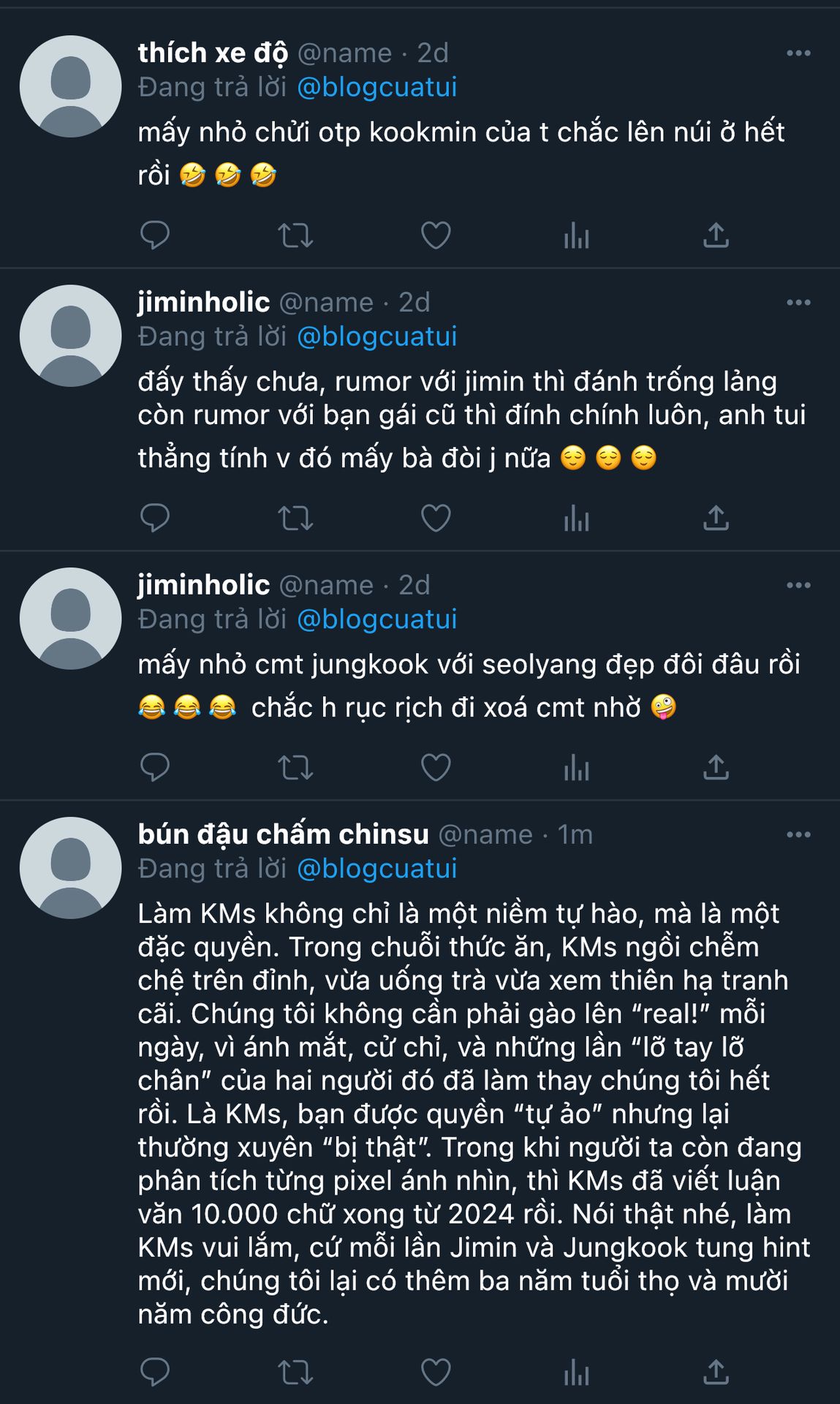The width and height of the screenshot is (840, 1404).
Task: Retweet jiminholic's tweet about rumor với jimin
Action: click(295, 518)
